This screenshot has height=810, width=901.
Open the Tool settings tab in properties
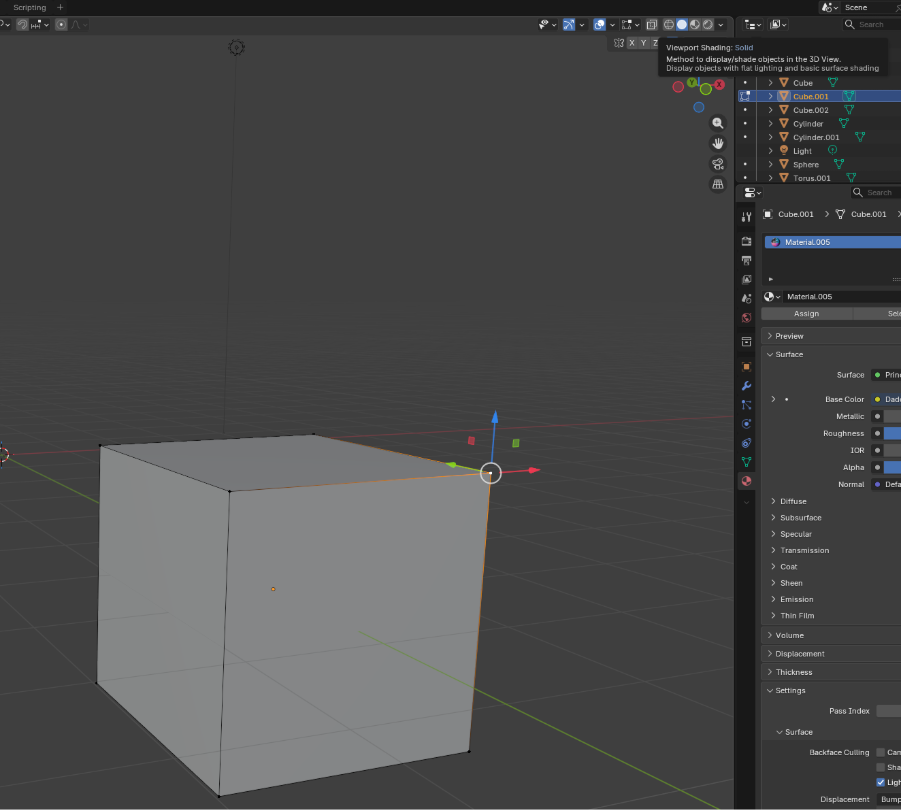click(x=746, y=217)
